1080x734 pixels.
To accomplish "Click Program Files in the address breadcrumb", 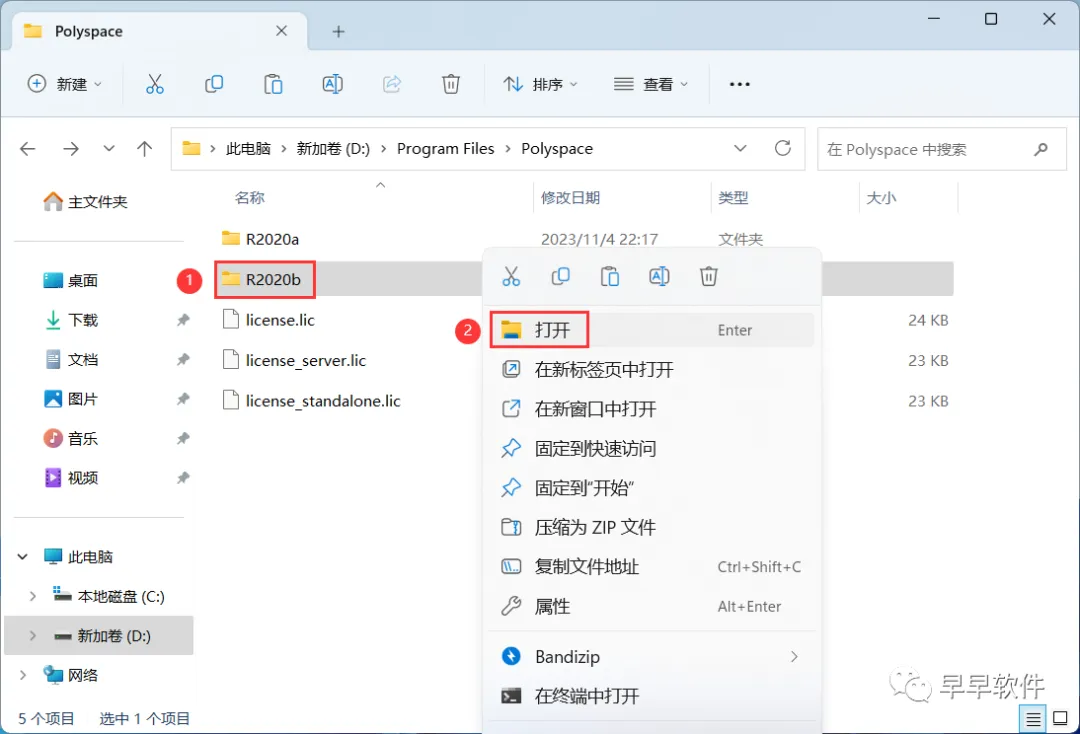I will [446, 149].
